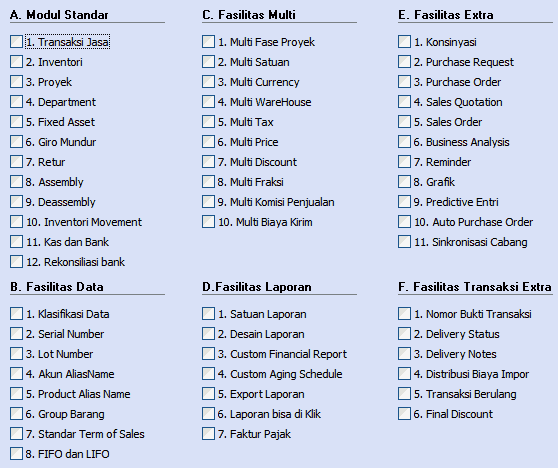Viewport: 558px width, 468px height.
Task: Check the Business Analysis option
Action: [x=404, y=142]
